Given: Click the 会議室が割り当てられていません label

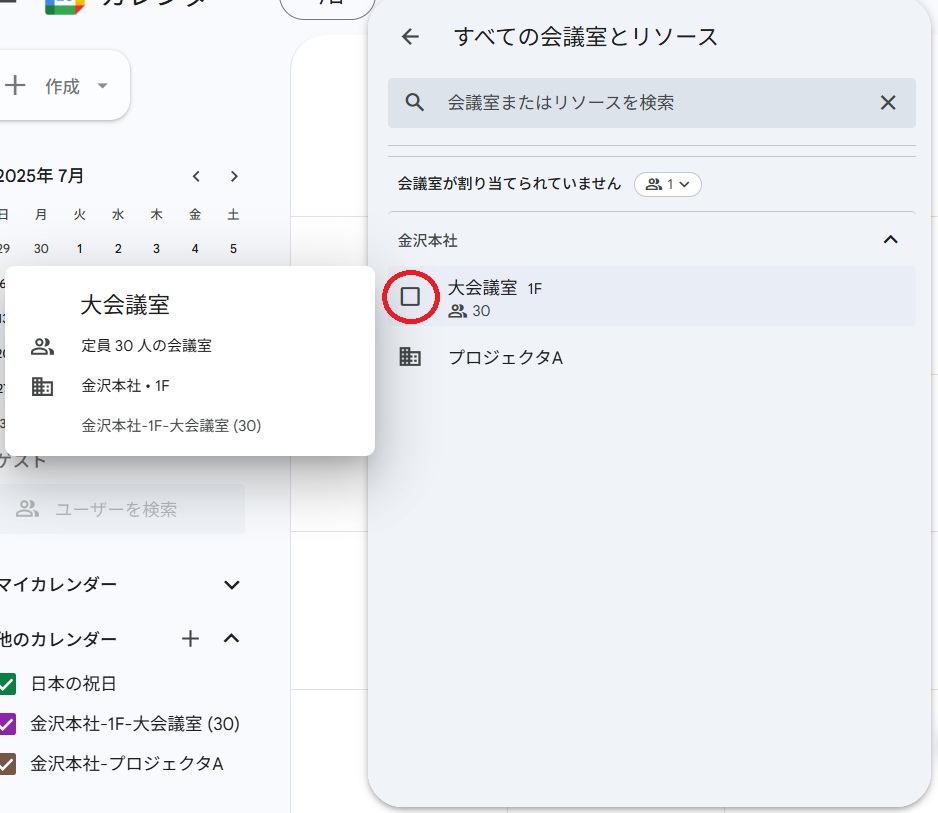Looking at the screenshot, I should point(509,184).
